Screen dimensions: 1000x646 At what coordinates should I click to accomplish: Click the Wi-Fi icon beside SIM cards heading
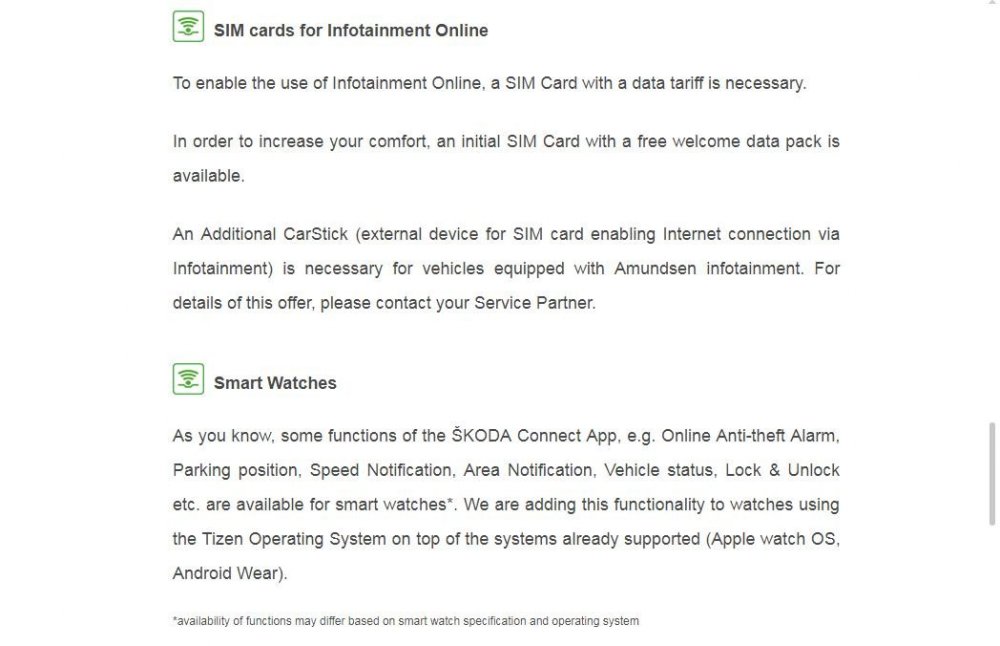click(188, 26)
